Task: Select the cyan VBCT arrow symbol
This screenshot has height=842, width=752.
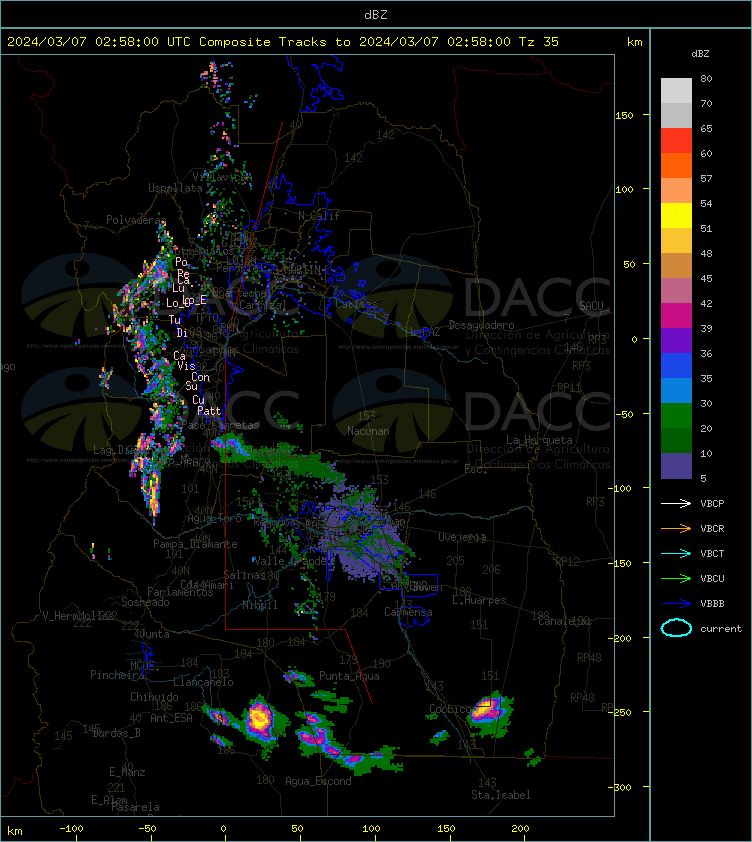Action: (x=676, y=553)
